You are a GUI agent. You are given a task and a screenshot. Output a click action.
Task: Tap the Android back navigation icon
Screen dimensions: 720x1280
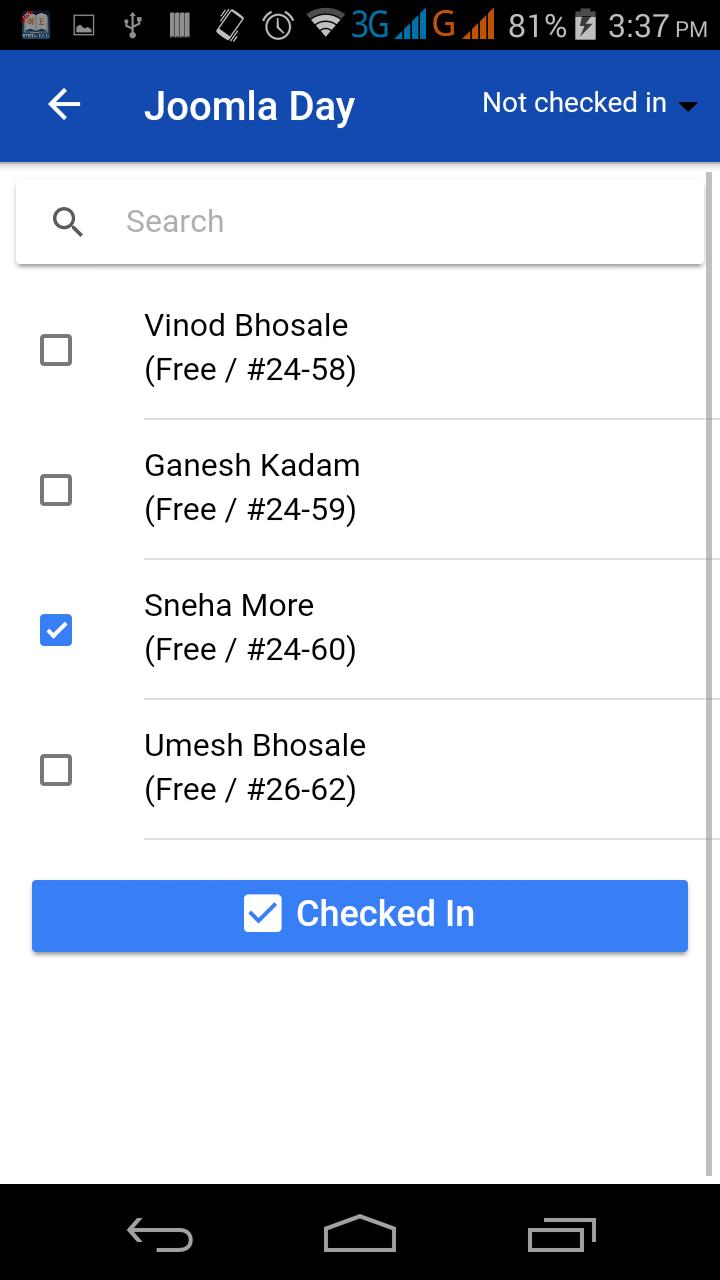pyautogui.click(x=160, y=1234)
